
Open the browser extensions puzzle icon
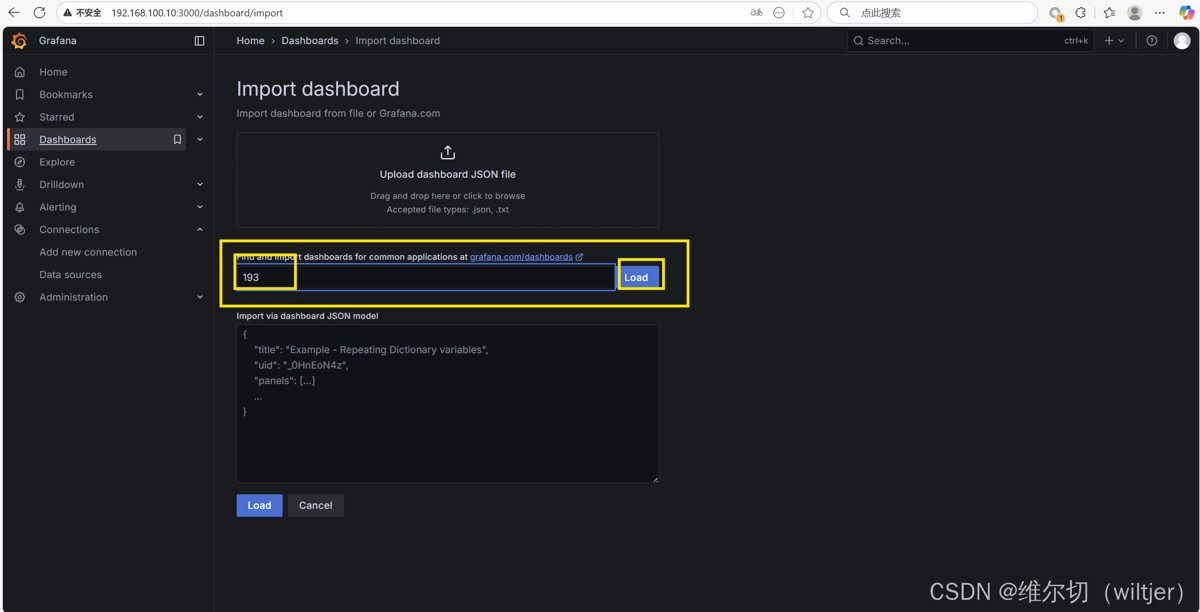pos(1081,13)
